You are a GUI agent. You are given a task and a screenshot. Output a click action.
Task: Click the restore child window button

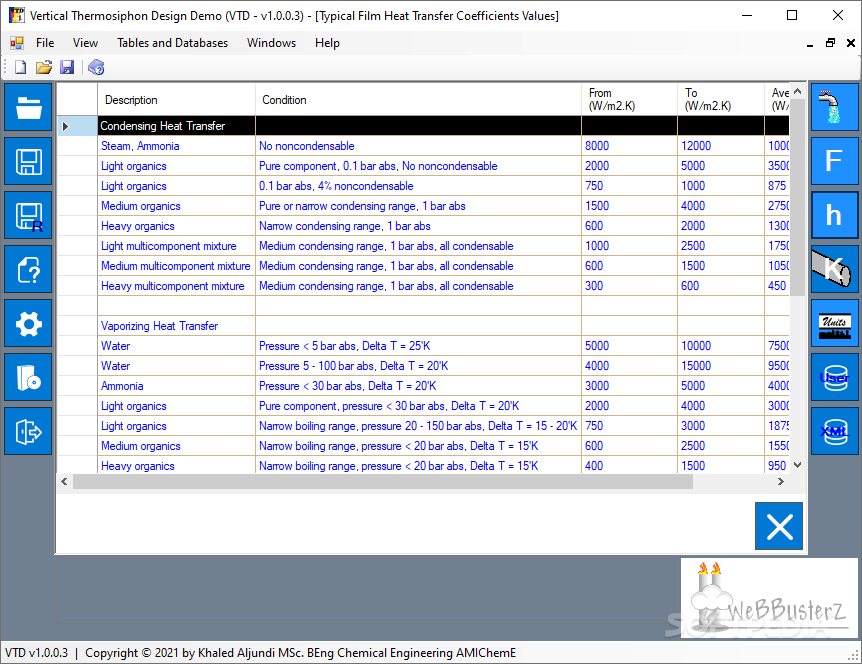(830, 43)
